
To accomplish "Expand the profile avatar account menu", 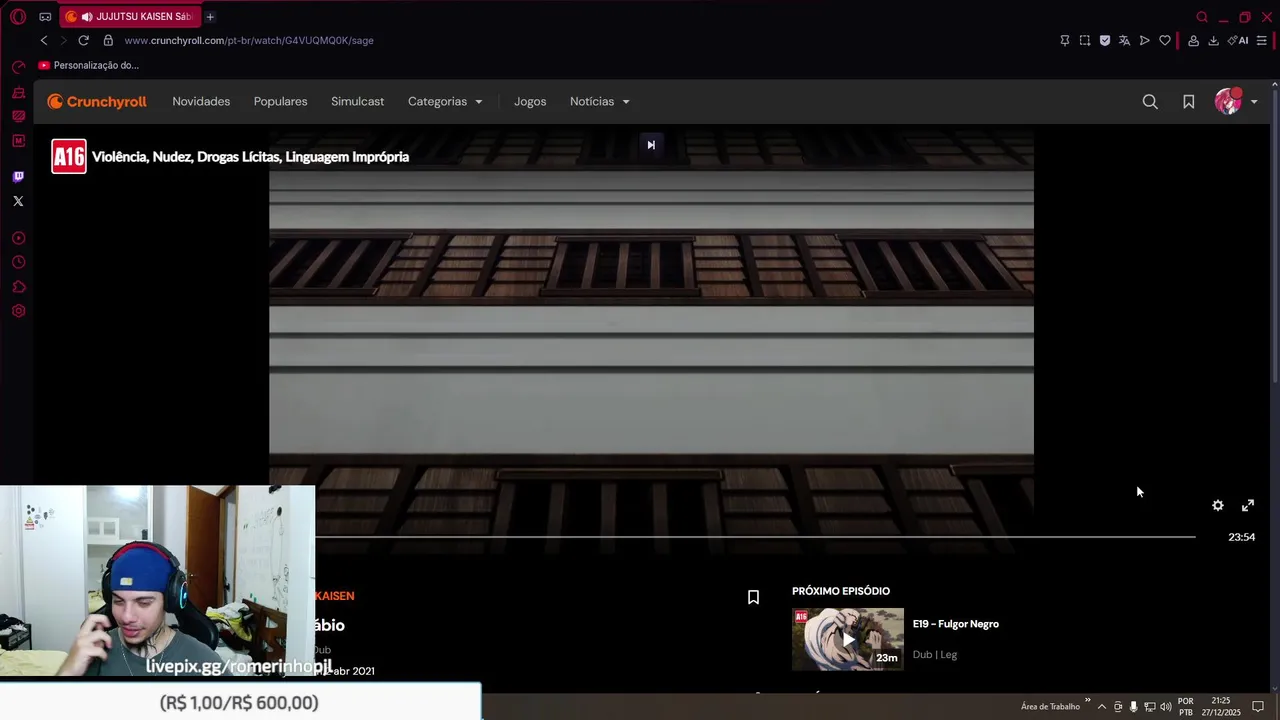I will [x=1236, y=101].
